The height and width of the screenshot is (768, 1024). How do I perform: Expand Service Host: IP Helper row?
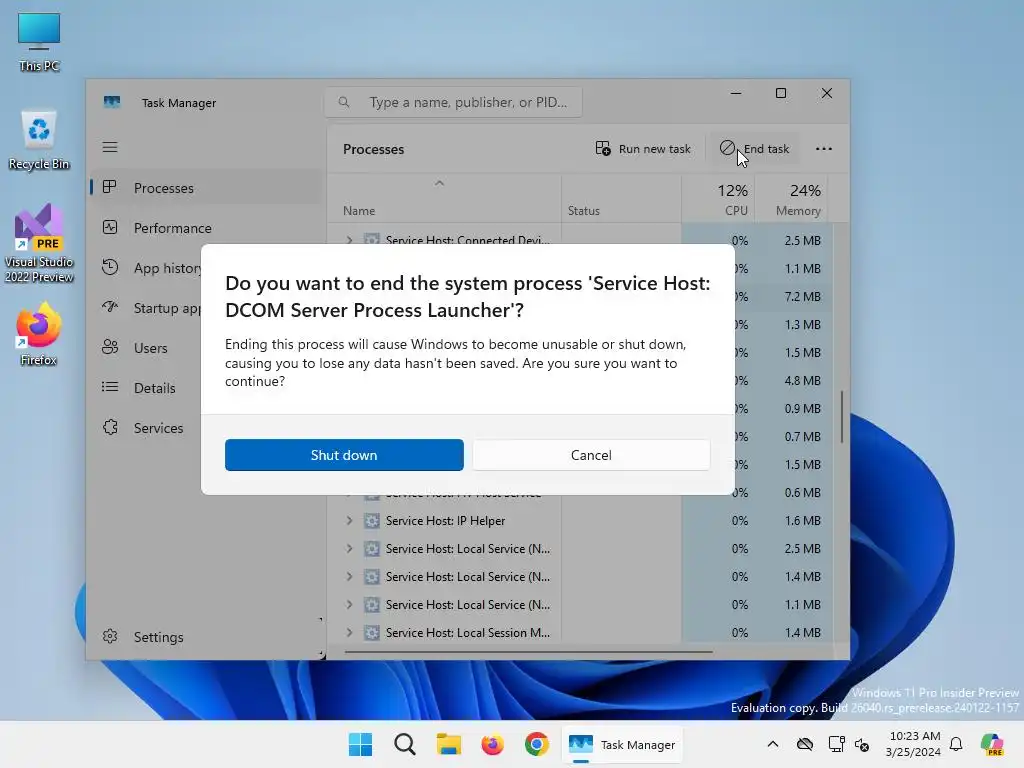(349, 520)
